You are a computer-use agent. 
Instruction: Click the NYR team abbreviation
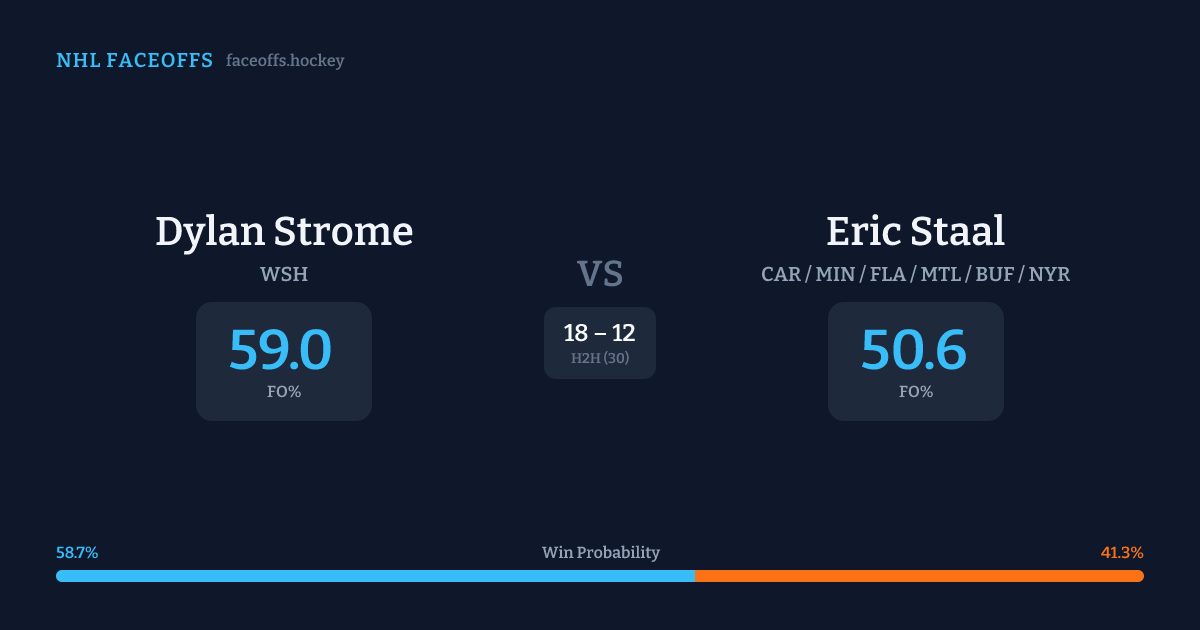click(1048, 274)
